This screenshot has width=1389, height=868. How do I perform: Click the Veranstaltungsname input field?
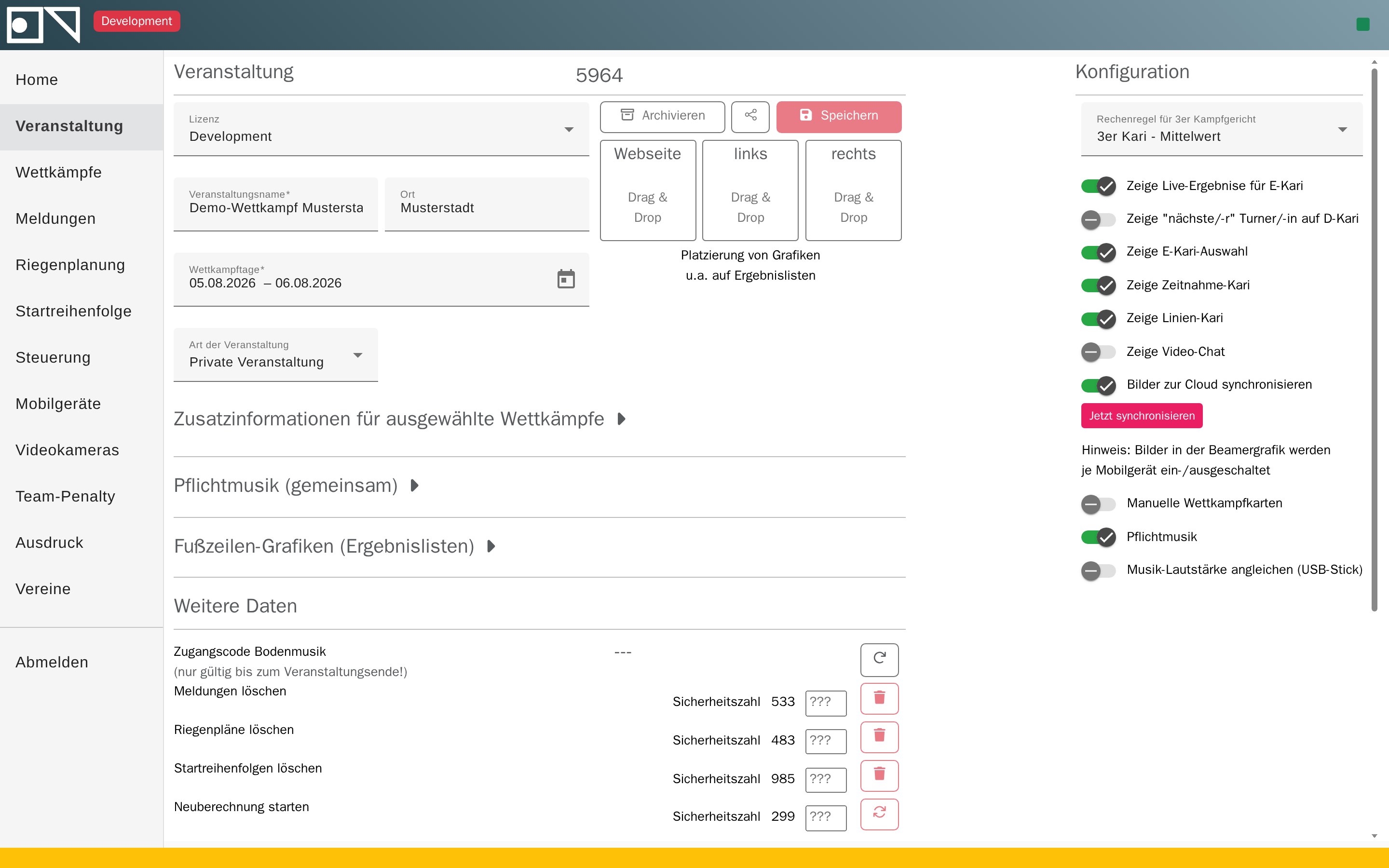275,204
